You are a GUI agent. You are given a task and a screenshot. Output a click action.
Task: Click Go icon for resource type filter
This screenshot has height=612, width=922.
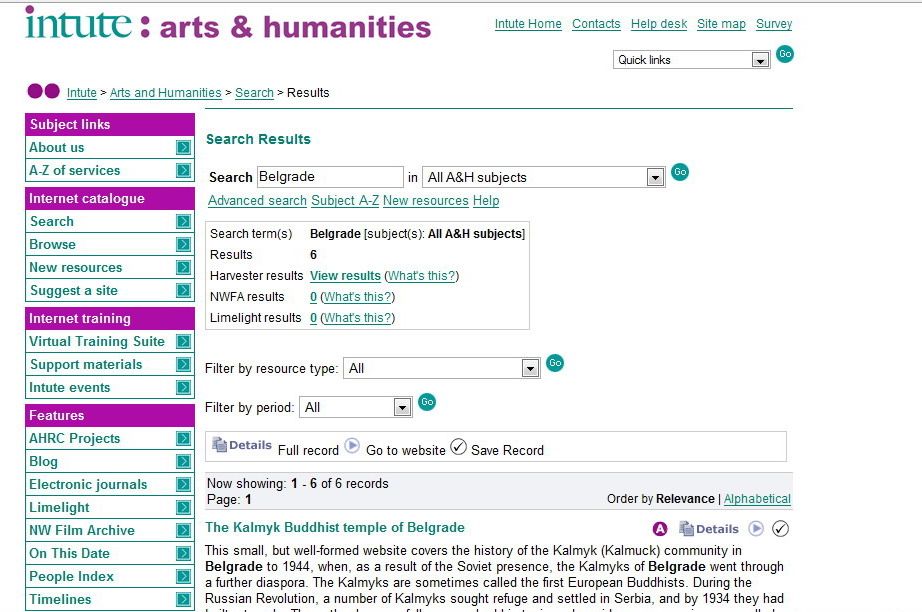click(555, 363)
